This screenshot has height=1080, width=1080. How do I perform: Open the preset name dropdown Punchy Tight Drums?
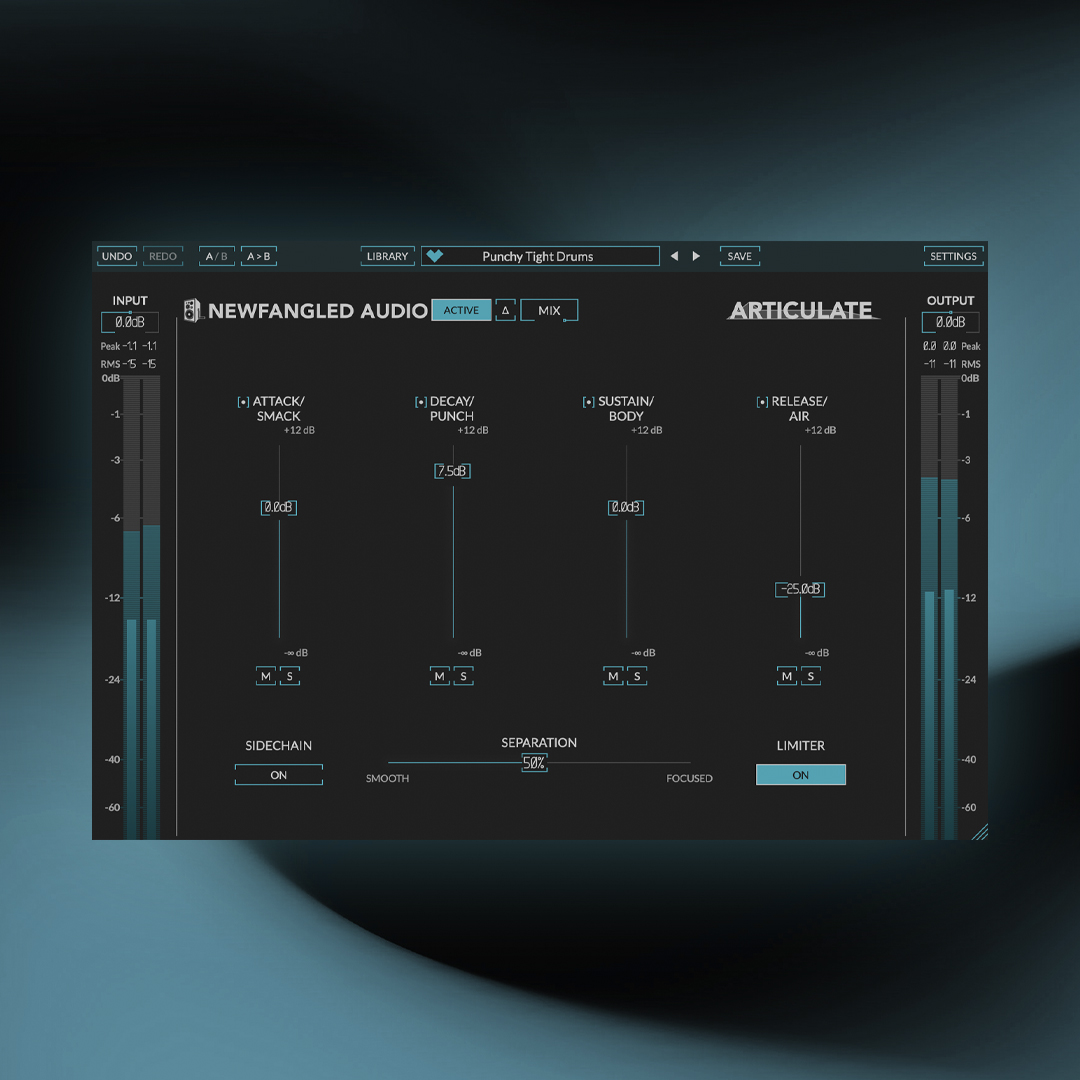click(x=540, y=256)
